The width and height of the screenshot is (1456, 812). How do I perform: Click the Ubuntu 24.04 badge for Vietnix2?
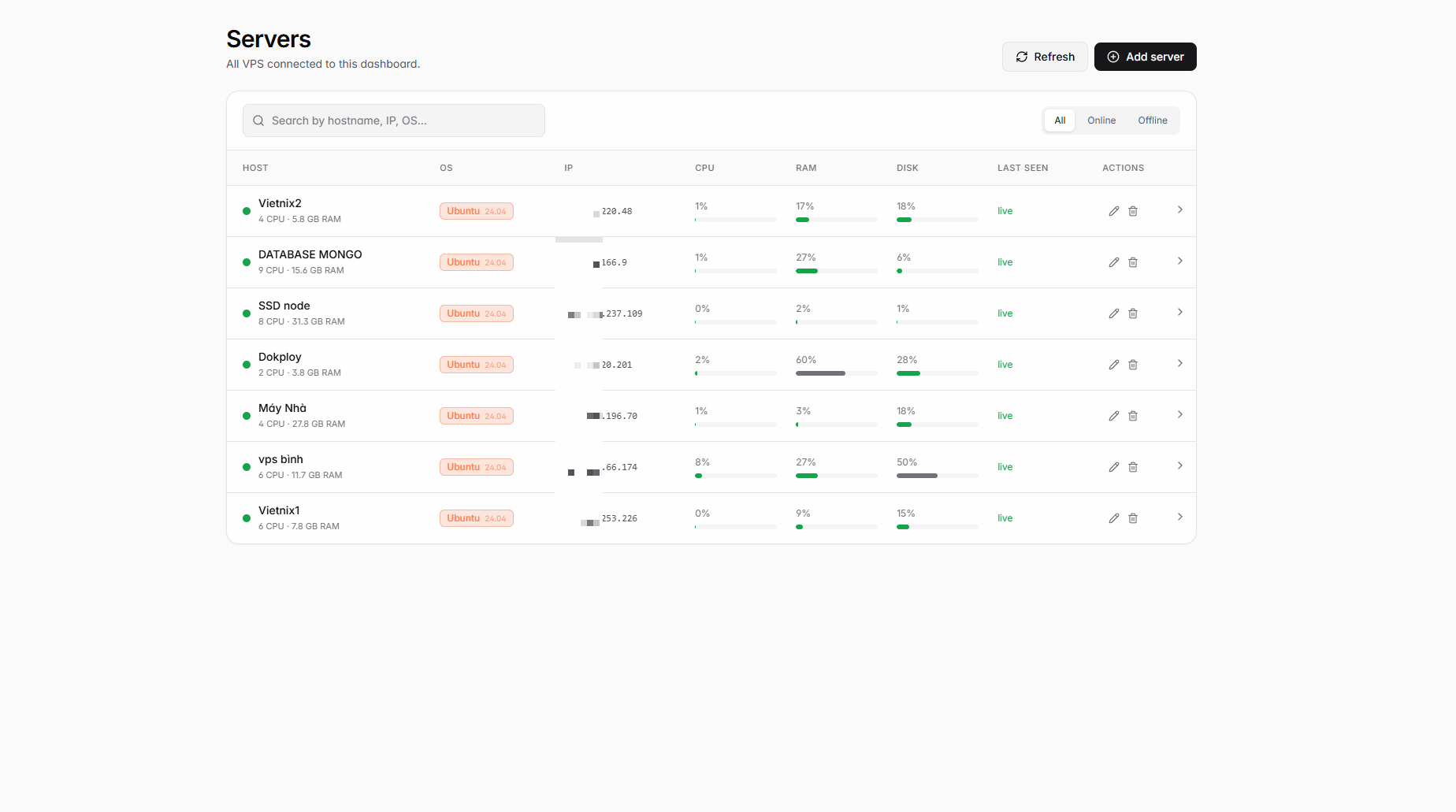click(477, 211)
